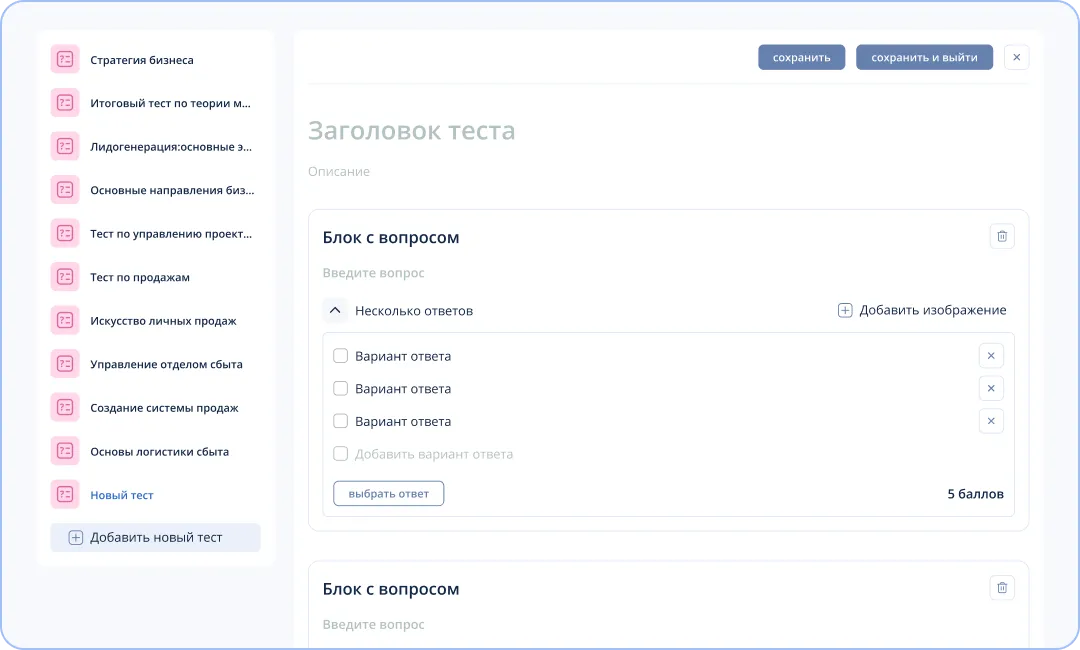Remove the third Вариант ответа with its X
The height and width of the screenshot is (650, 1080).
coord(991,421)
